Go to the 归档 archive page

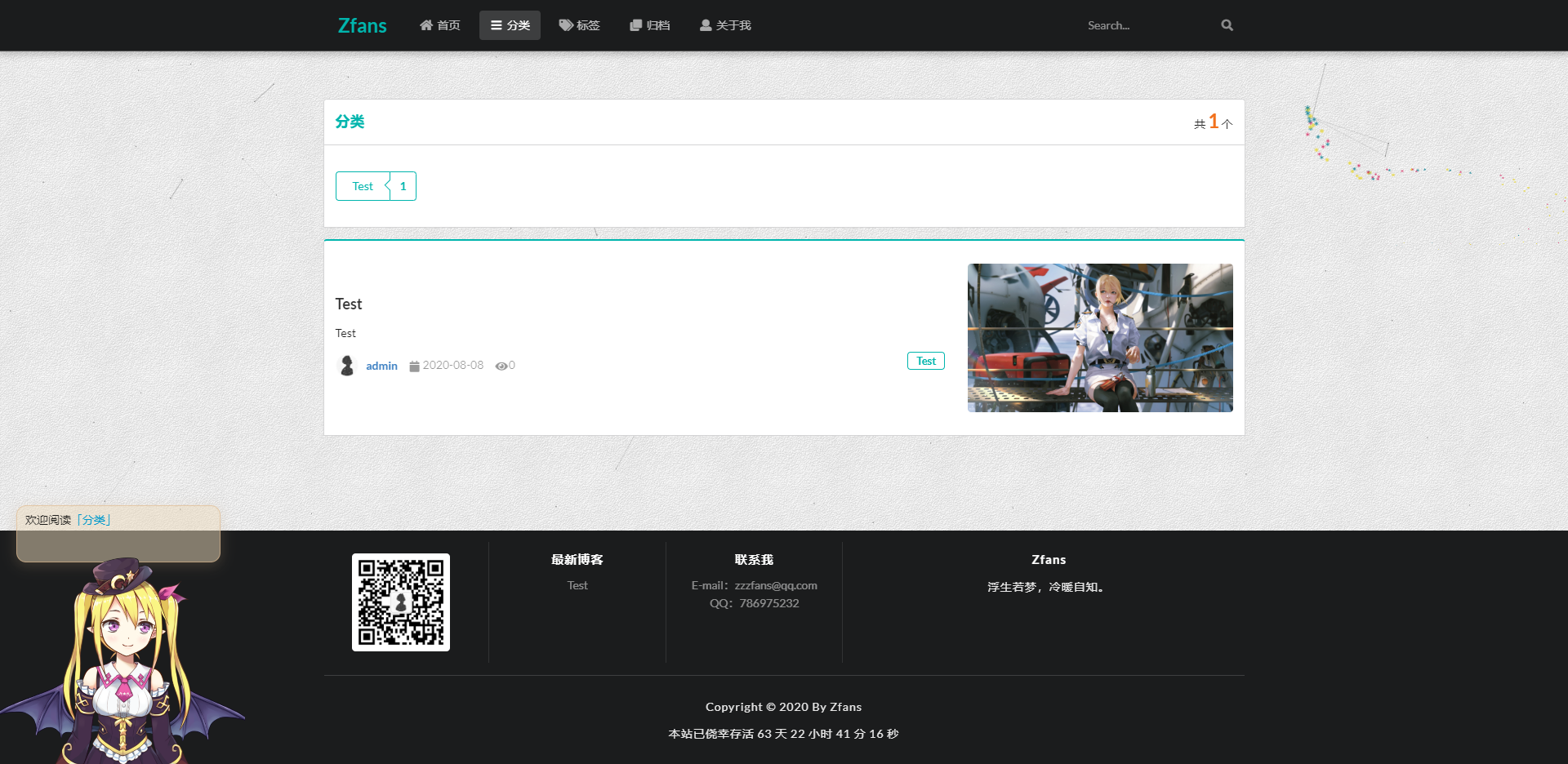coord(649,25)
